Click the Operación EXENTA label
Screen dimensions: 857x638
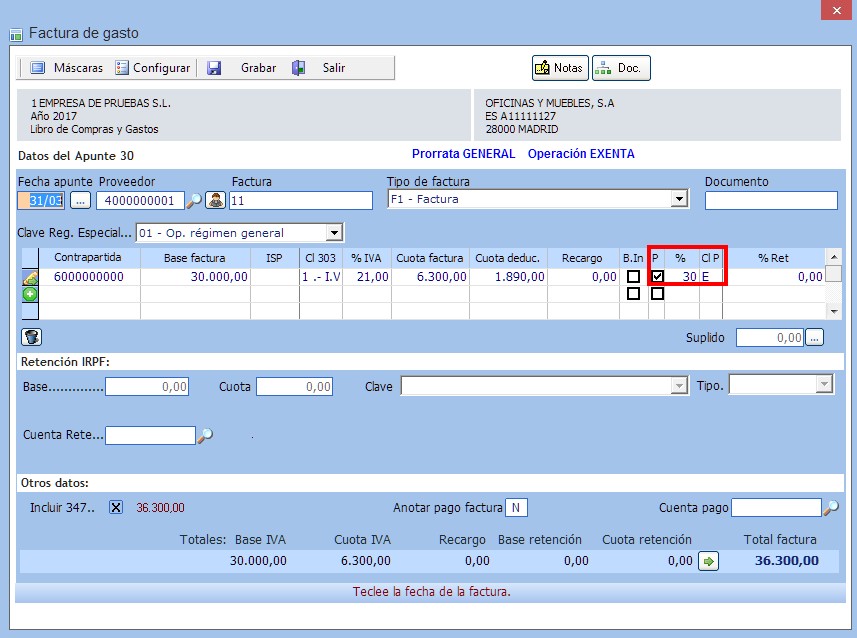click(581, 154)
